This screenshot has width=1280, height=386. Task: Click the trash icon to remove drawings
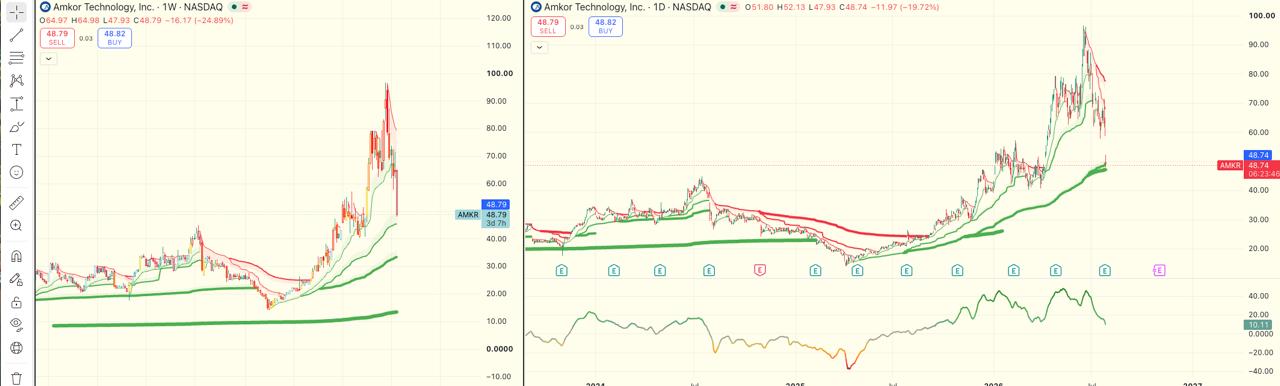click(16, 378)
